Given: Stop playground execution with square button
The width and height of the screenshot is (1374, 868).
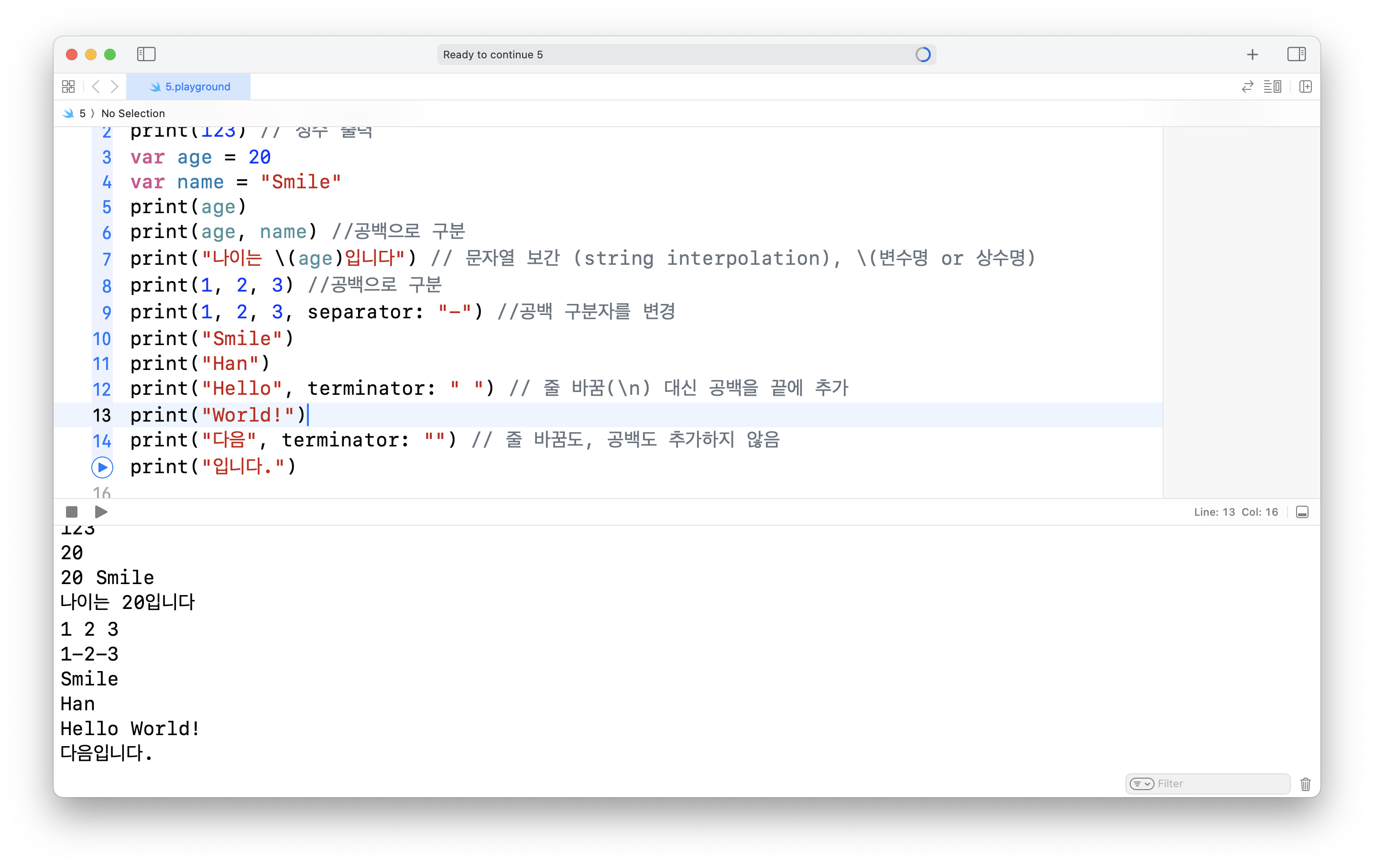Looking at the screenshot, I should click(x=72, y=512).
